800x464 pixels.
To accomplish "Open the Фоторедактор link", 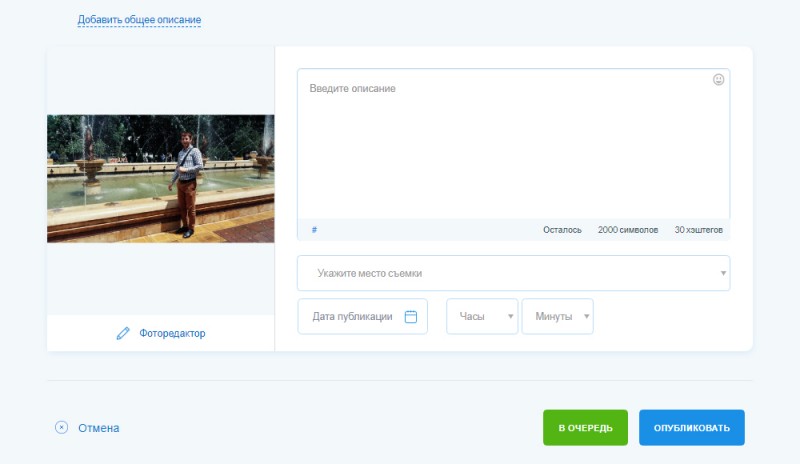I will point(172,333).
